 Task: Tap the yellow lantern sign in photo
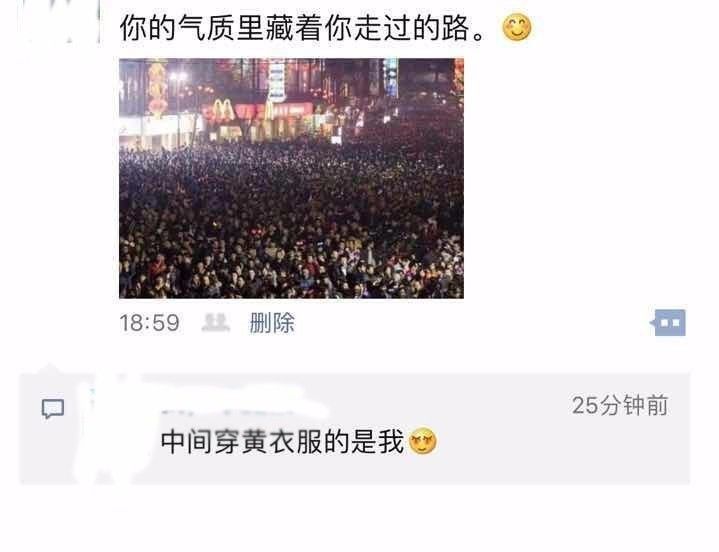pyautogui.click(x=157, y=88)
